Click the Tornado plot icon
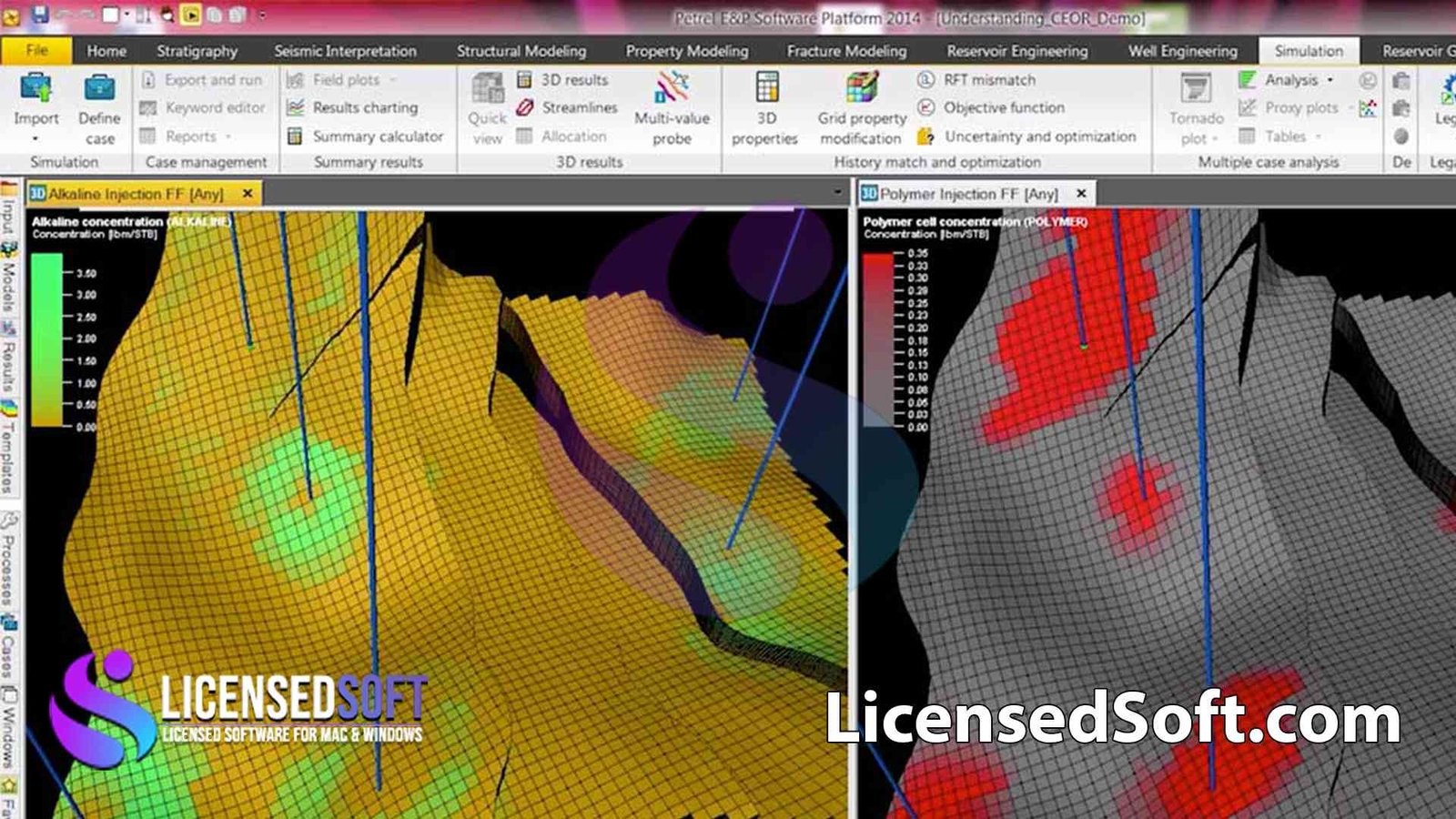 coord(1196,89)
